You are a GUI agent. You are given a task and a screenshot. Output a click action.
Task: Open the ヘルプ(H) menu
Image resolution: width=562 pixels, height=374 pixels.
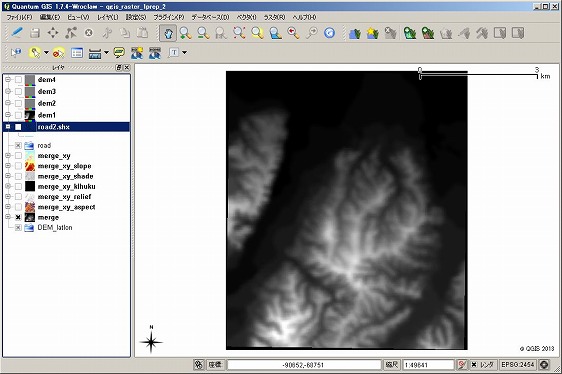point(304,17)
